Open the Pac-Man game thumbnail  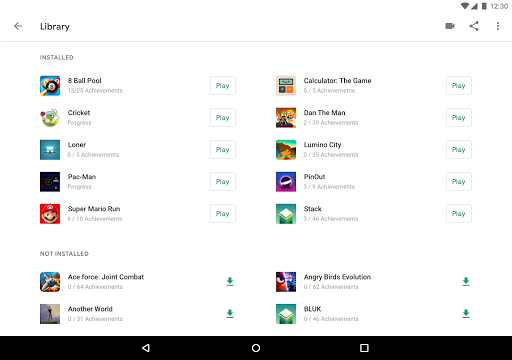coord(50,182)
